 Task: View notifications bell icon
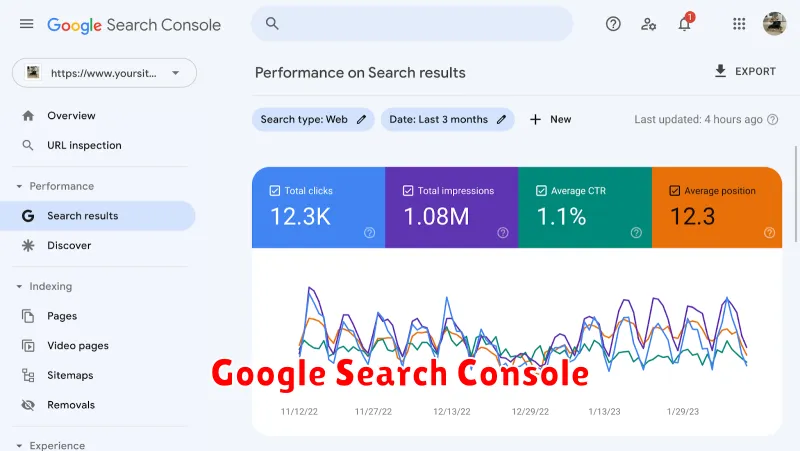tap(684, 23)
